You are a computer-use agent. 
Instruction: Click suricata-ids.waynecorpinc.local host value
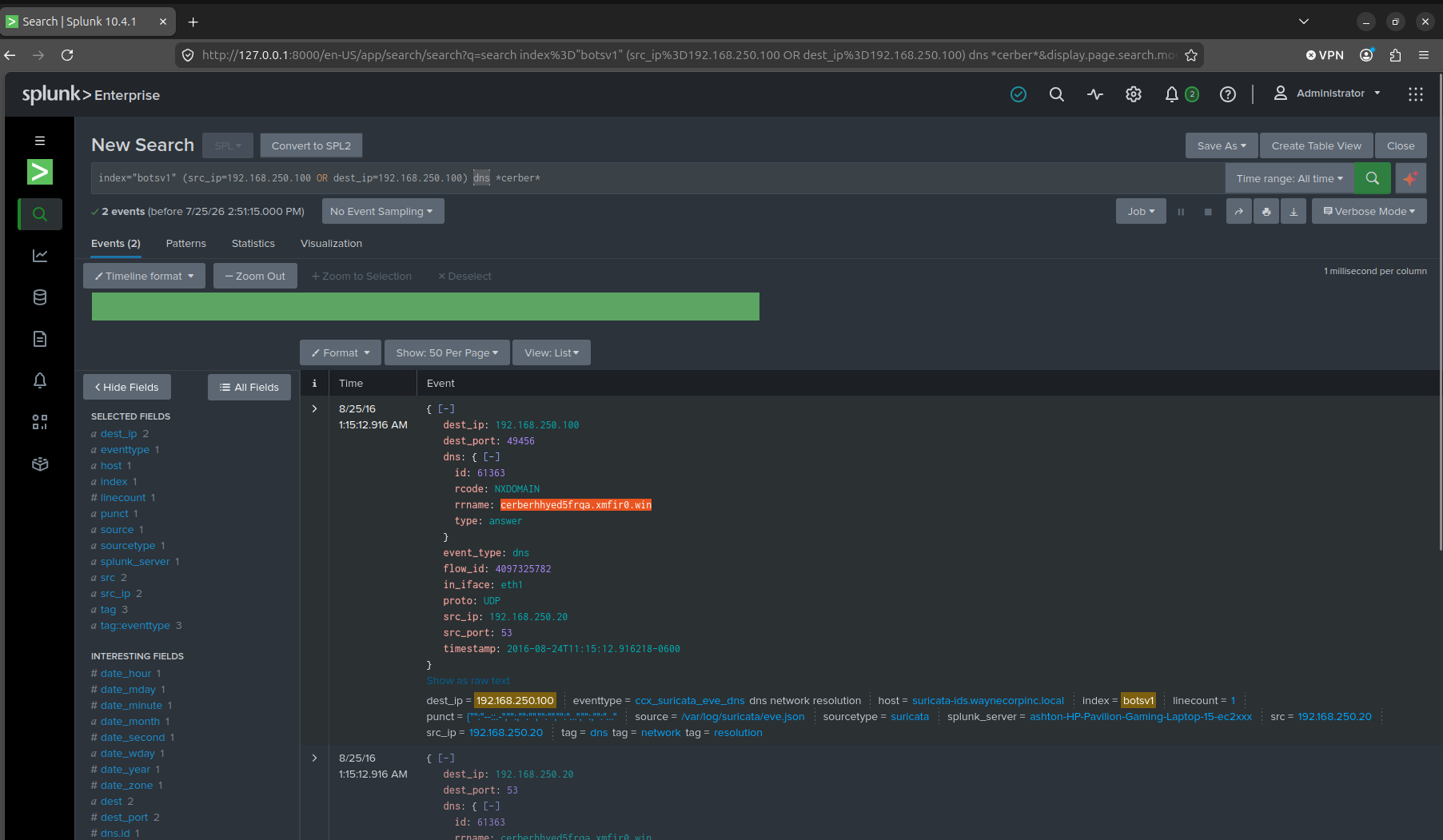click(x=988, y=700)
